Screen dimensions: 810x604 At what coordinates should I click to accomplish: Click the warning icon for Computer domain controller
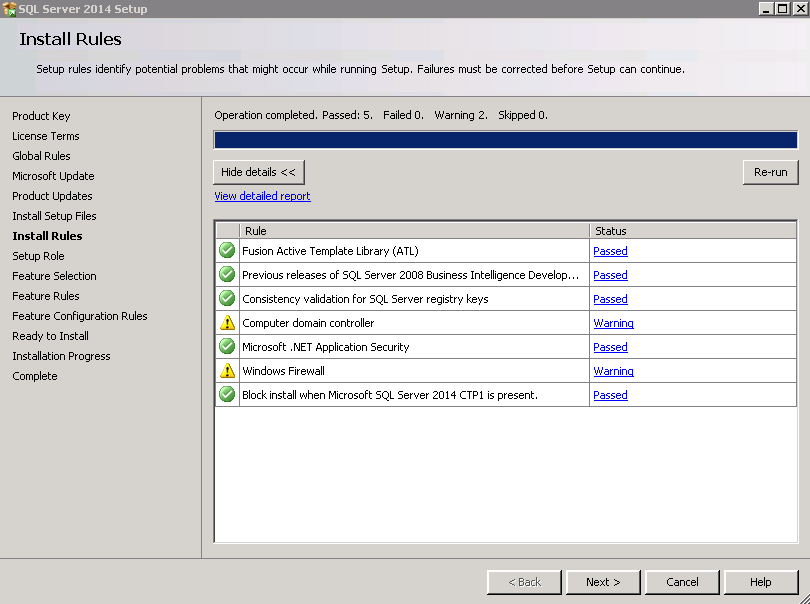click(x=227, y=322)
